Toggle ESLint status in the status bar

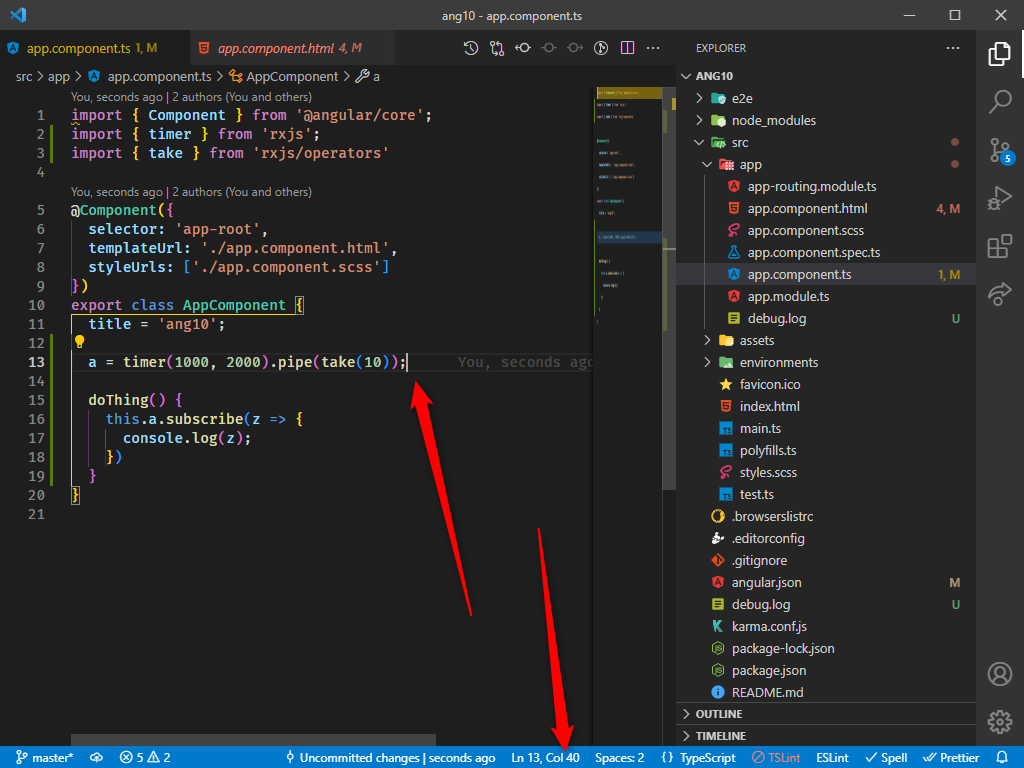pyautogui.click(x=832, y=757)
